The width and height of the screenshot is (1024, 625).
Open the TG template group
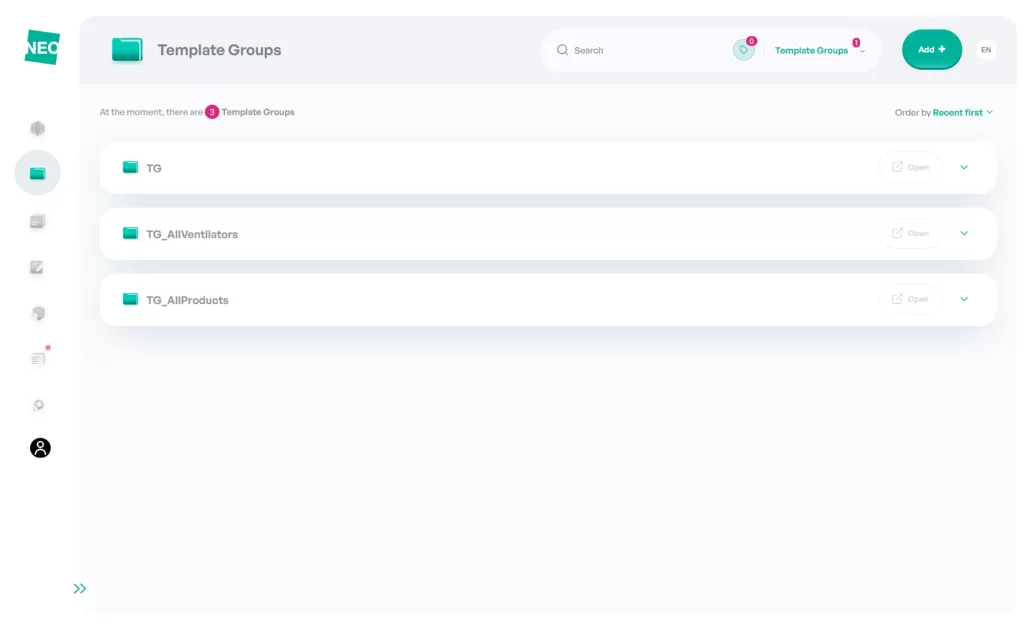910,167
